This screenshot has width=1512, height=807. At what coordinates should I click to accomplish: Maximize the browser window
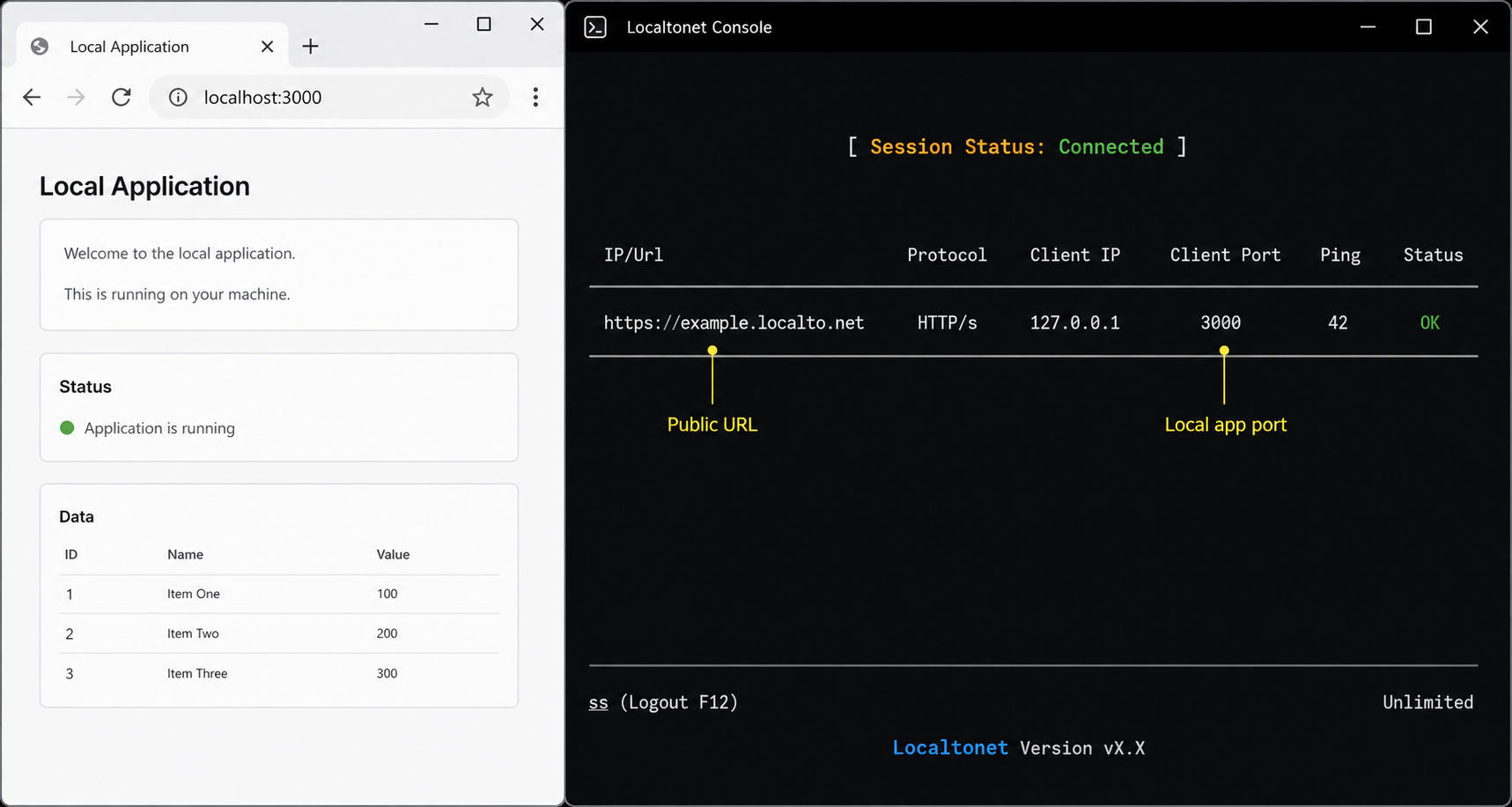click(483, 25)
